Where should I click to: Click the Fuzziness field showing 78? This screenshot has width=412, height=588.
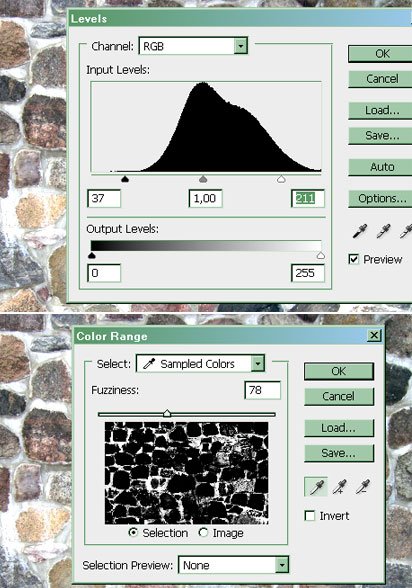pyautogui.click(x=262, y=390)
